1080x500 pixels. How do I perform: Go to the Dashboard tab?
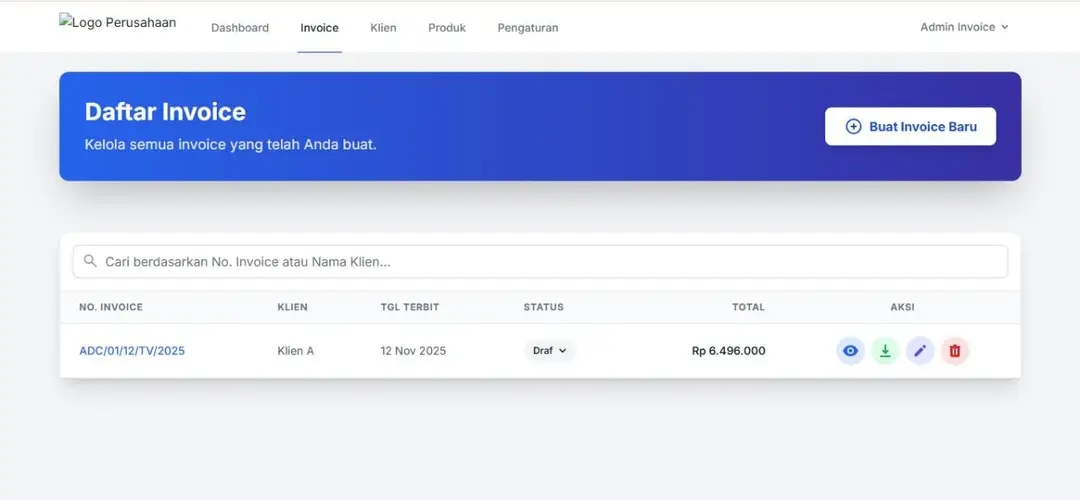coord(240,28)
